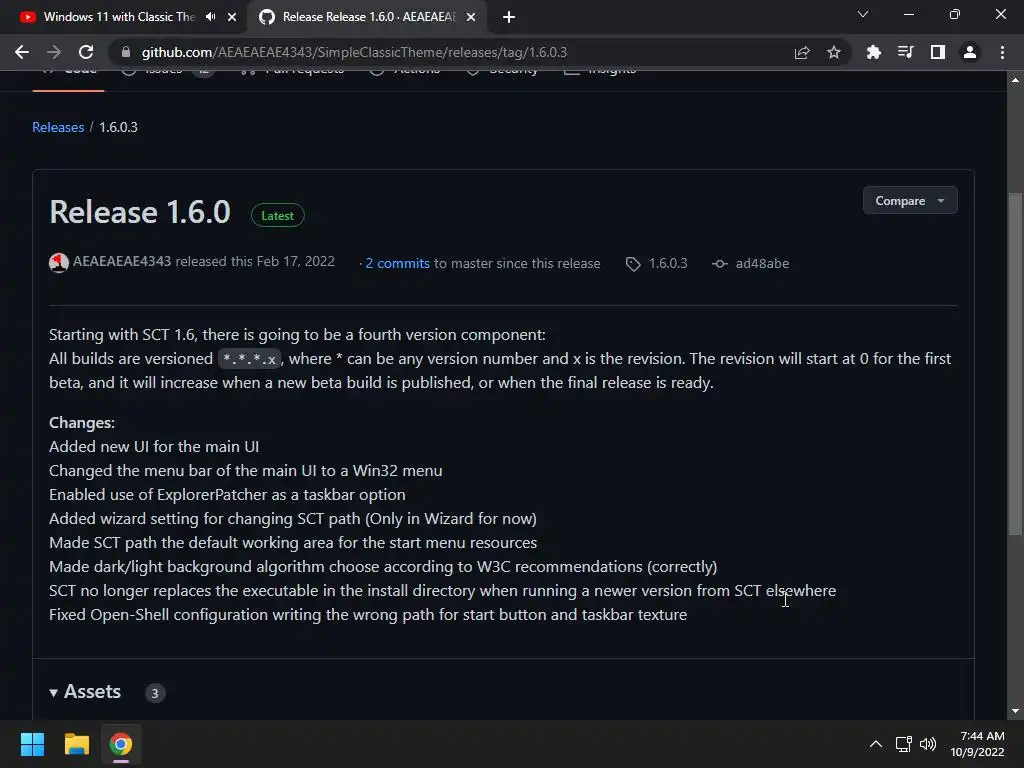Share this page using the share icon
This screenshot has height=768, width=1024.
[x=802, y=52]
